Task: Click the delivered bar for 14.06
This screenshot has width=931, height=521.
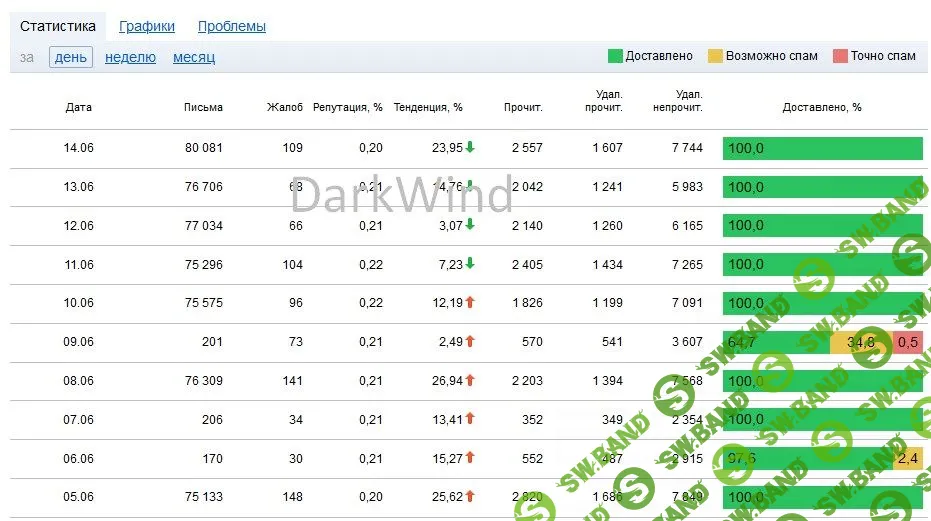Action: click(x=822, y=148)
